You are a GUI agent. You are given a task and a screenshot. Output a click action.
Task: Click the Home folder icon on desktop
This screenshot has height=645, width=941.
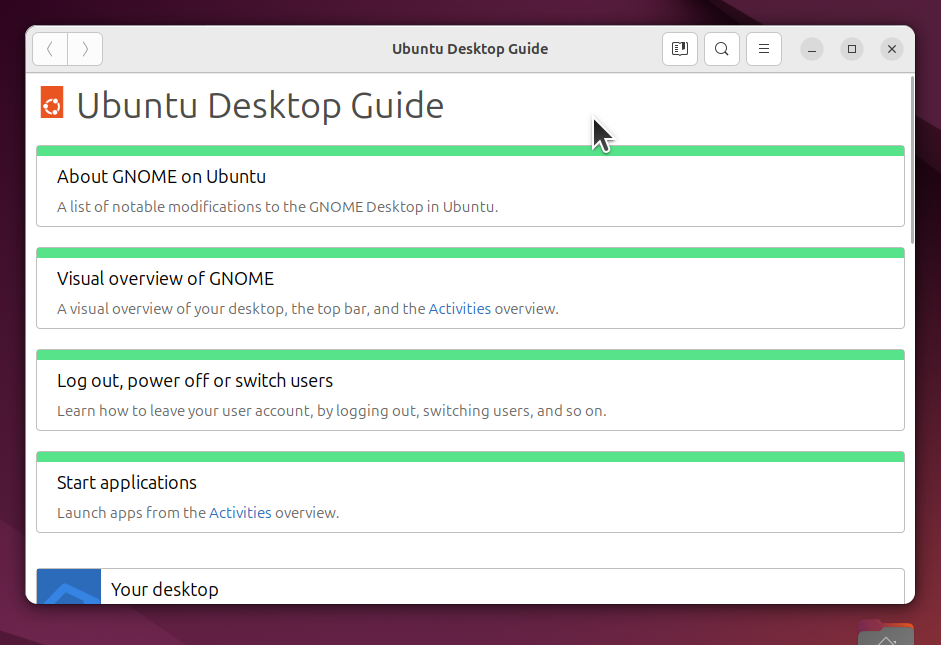(x=886, y=633)
